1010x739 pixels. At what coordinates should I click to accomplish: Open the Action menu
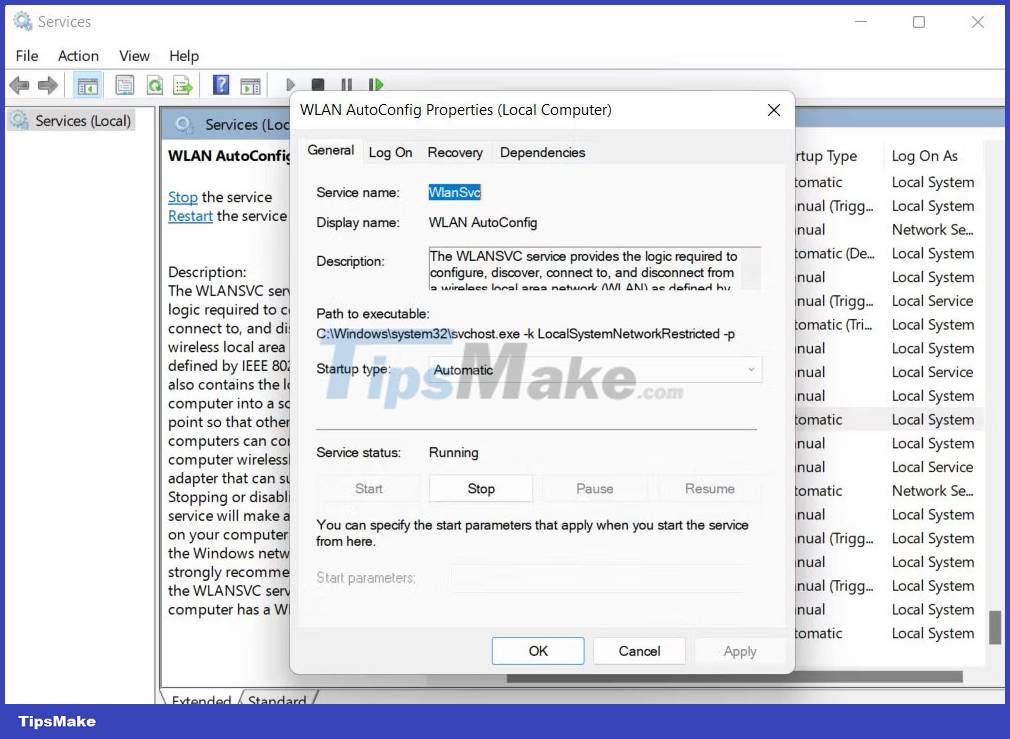tap(78, 56)
